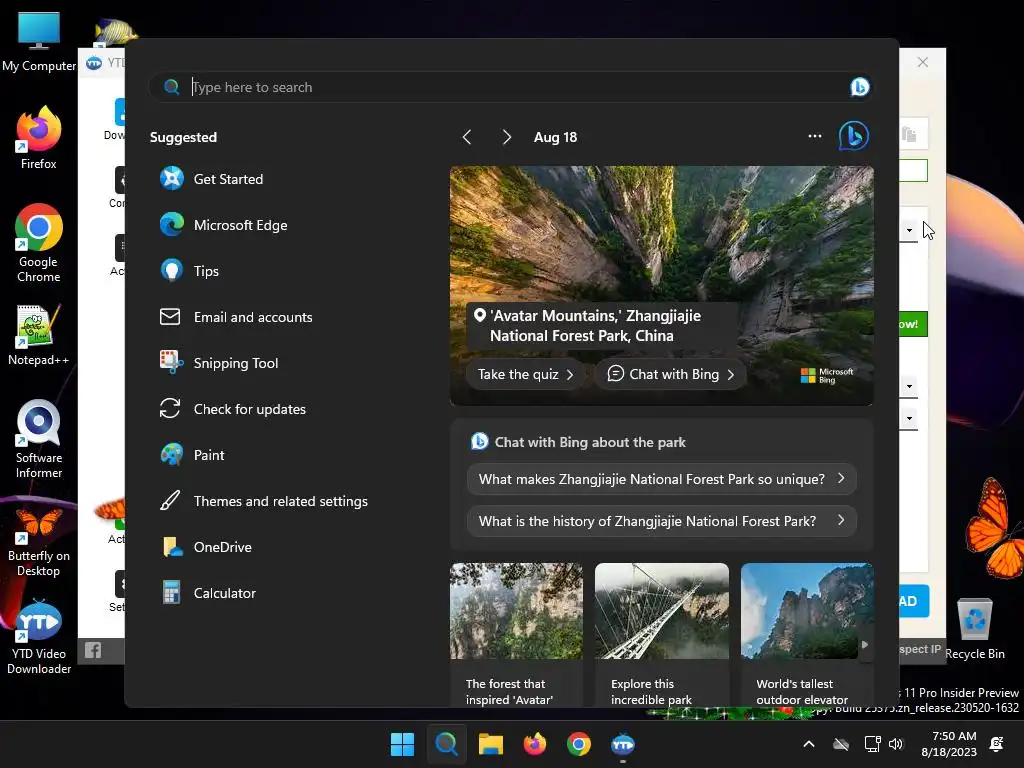Image resolution: width=1024 pixels, height=768 pixels.
Task: Open Butterfly on Desktop shortcut
Action: pyautogui.click(x=39, y=542)
